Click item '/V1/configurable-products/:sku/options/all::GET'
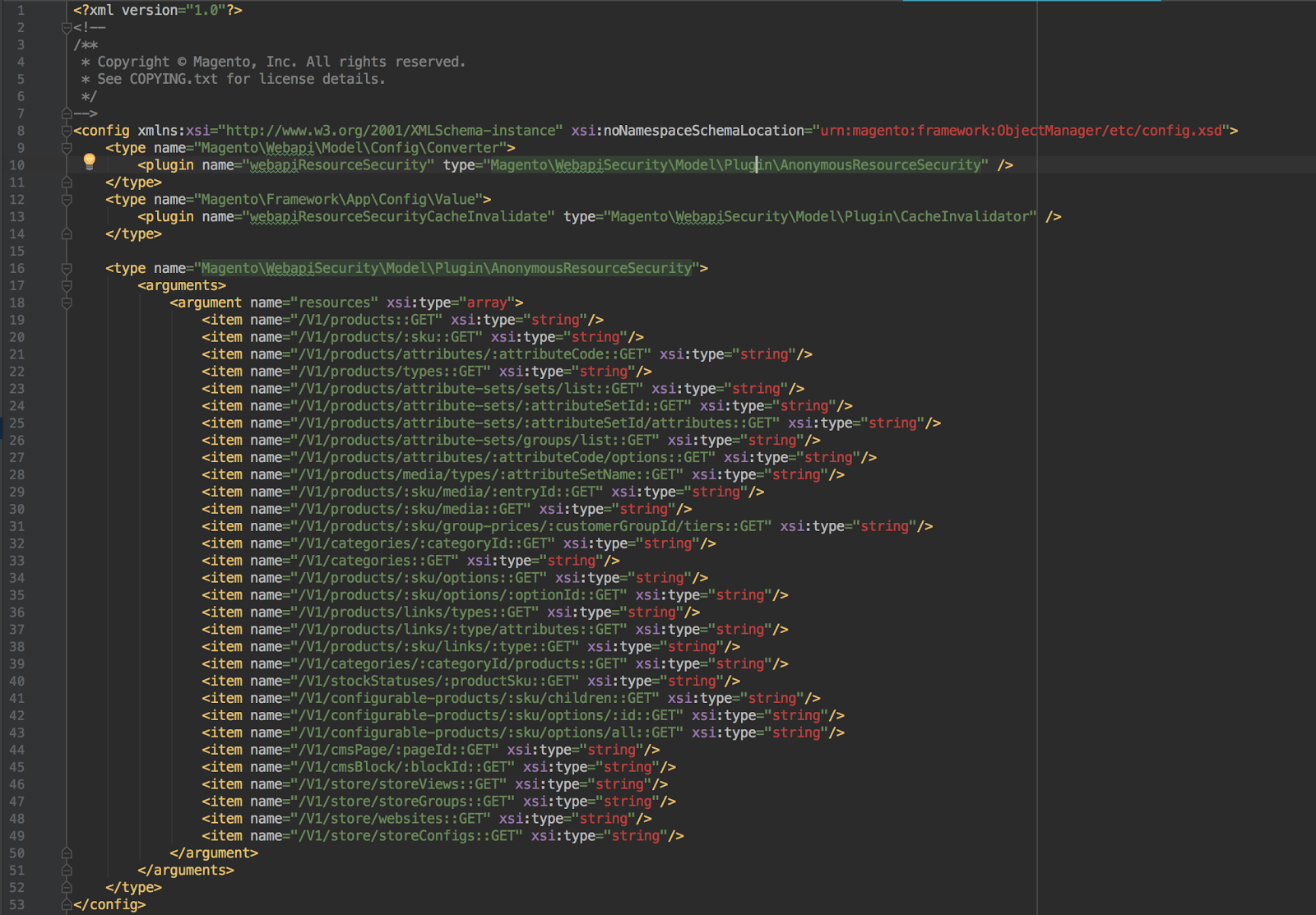 tap(487, 734)
